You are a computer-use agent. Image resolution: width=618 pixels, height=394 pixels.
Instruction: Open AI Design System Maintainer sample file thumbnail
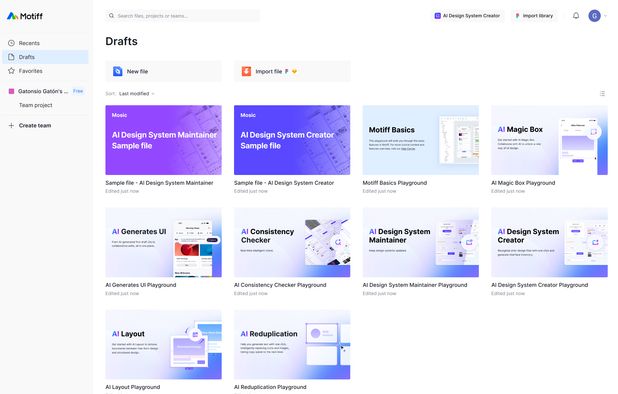163,140
